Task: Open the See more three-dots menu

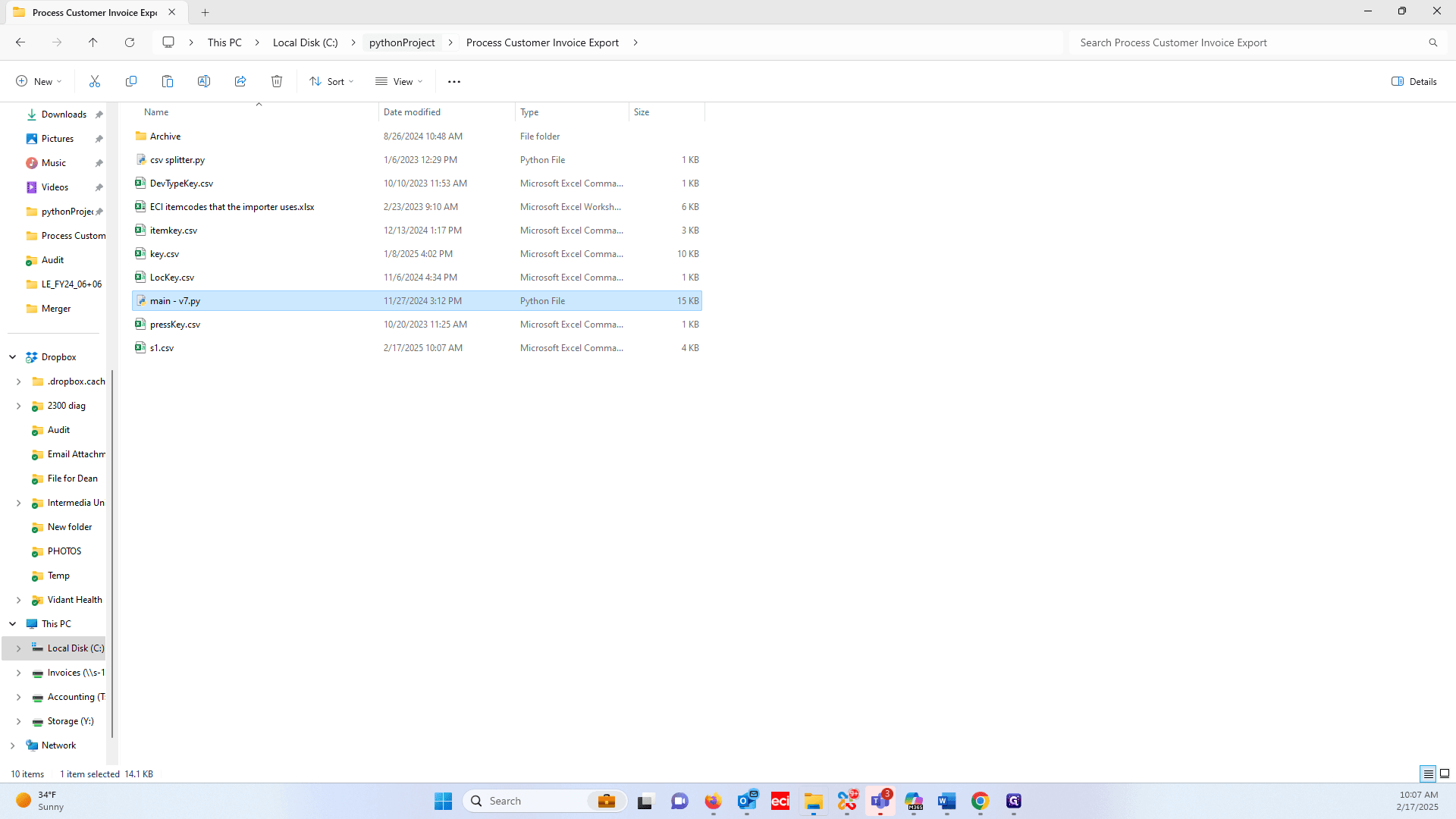Action: click(454, 81)
